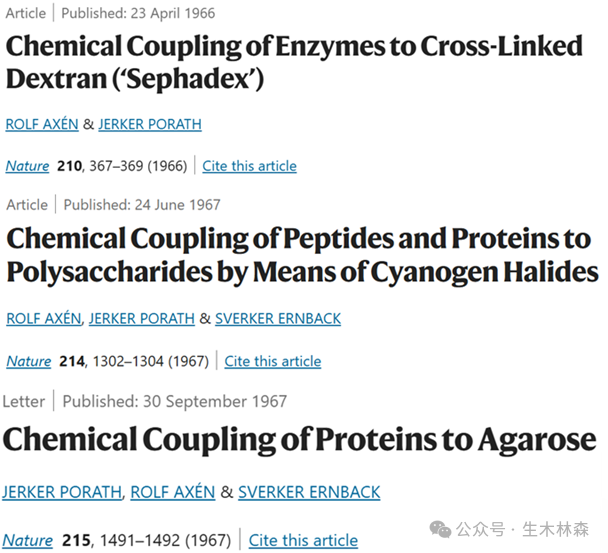Click Cite this article for 1966 paper
The image size is (608, 553).
(249, 166)
